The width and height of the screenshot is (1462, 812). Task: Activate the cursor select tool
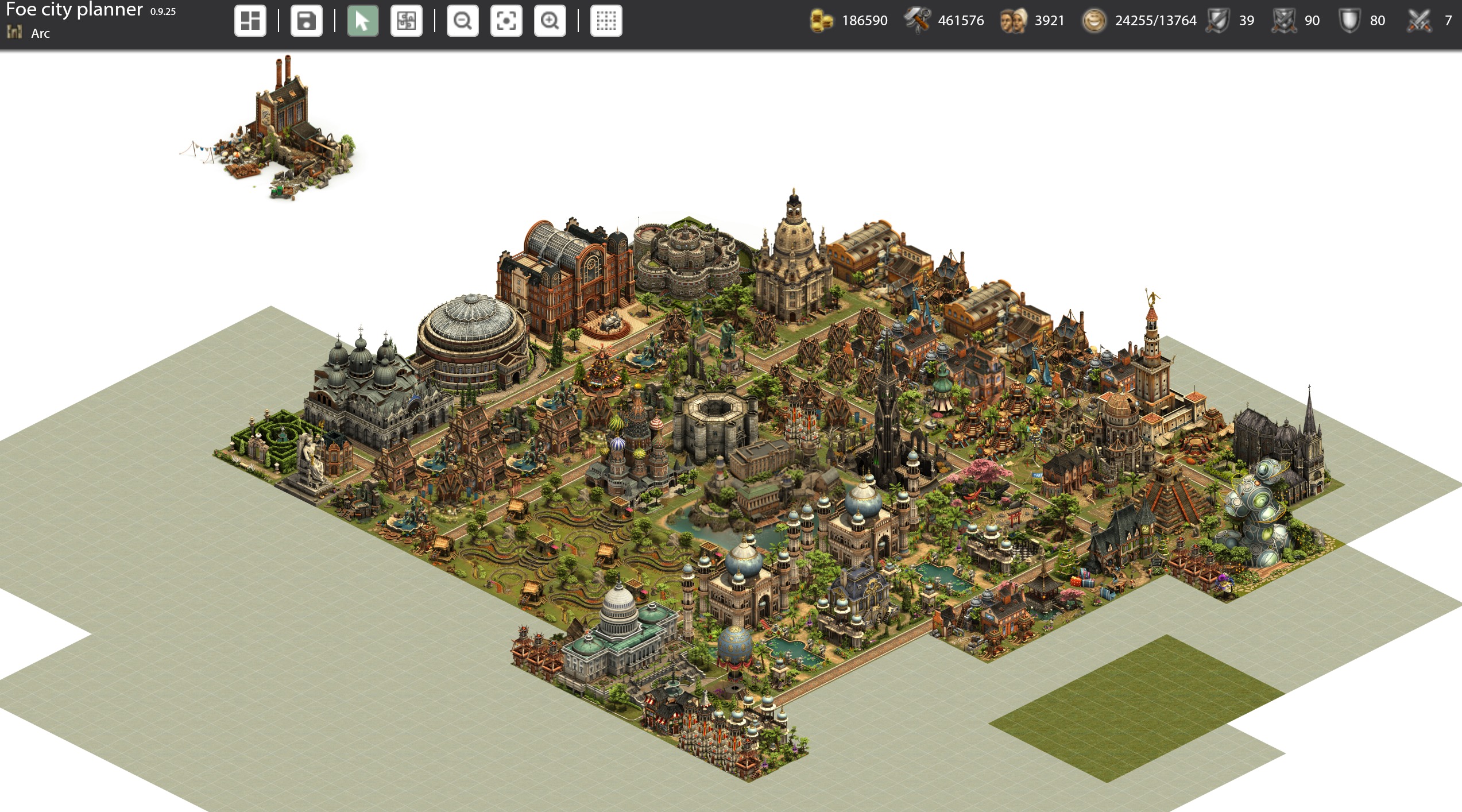362,21
